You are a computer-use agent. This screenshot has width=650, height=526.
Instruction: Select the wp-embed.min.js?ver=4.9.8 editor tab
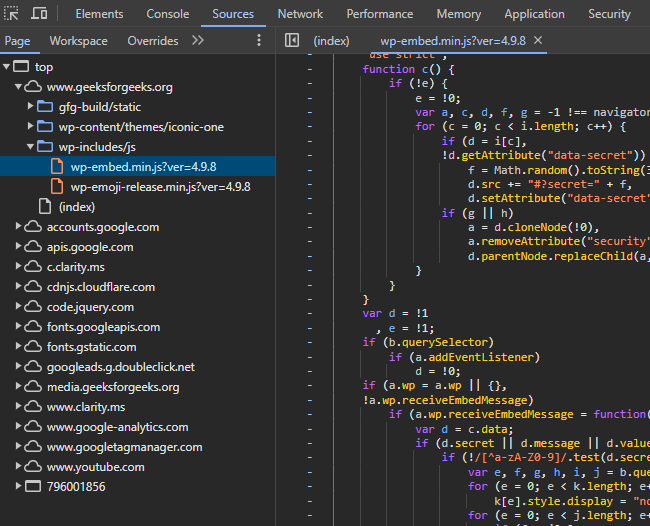(453, 41)
